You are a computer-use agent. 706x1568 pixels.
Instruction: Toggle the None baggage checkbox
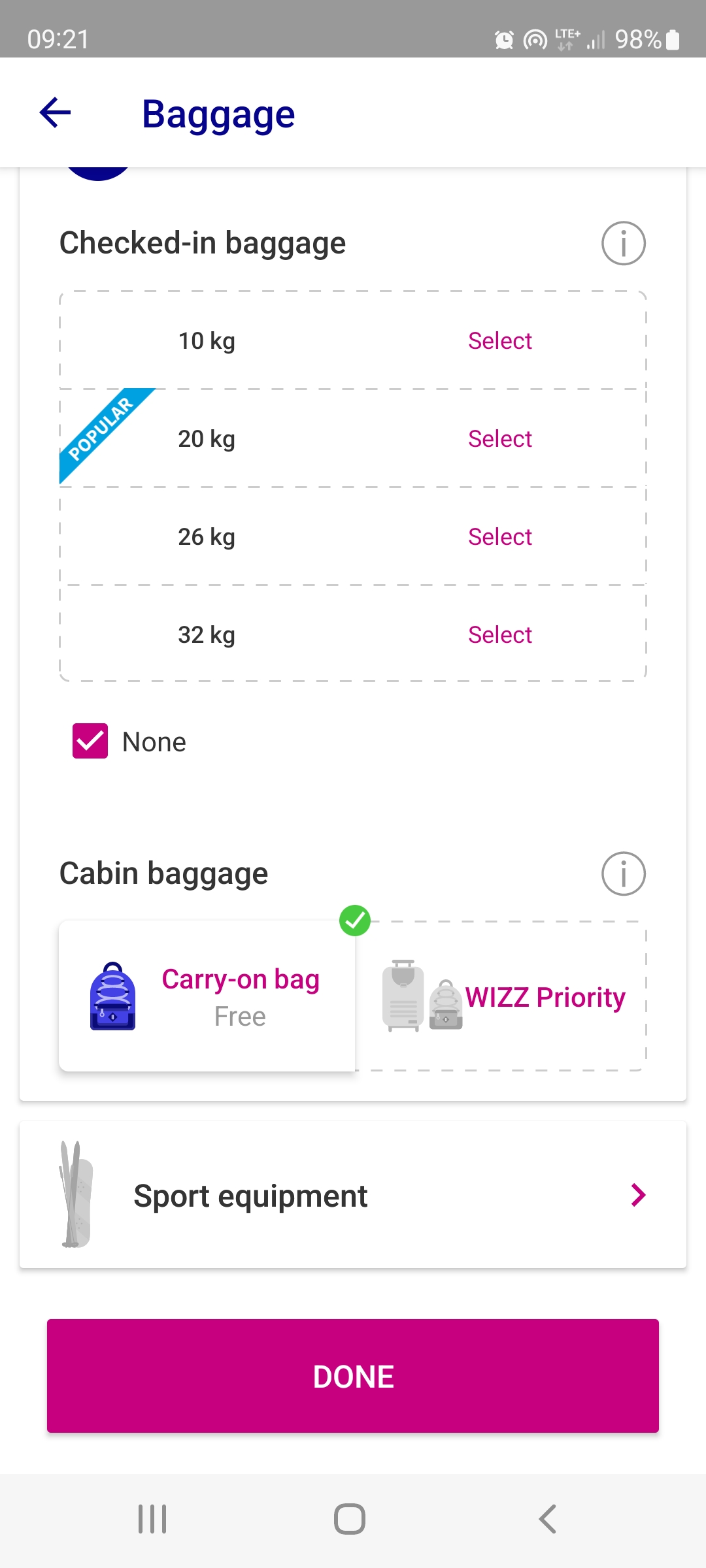pos(90,741)
